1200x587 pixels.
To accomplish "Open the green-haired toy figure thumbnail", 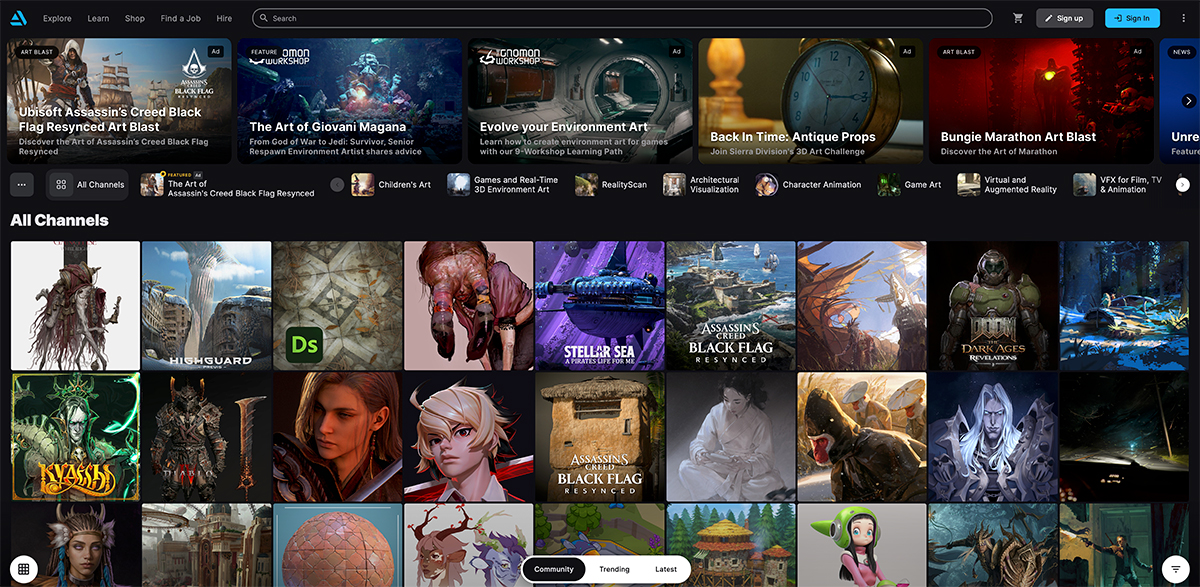I will tap(862, 545).
